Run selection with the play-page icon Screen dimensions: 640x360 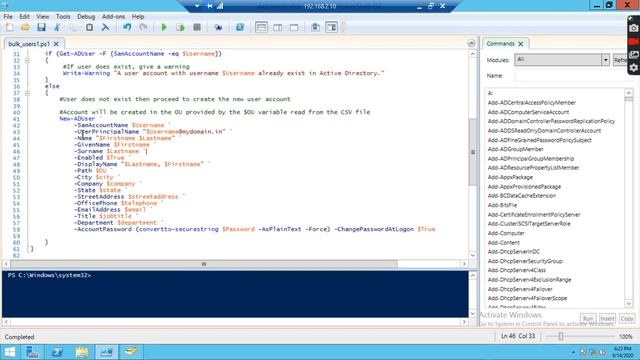180,27
